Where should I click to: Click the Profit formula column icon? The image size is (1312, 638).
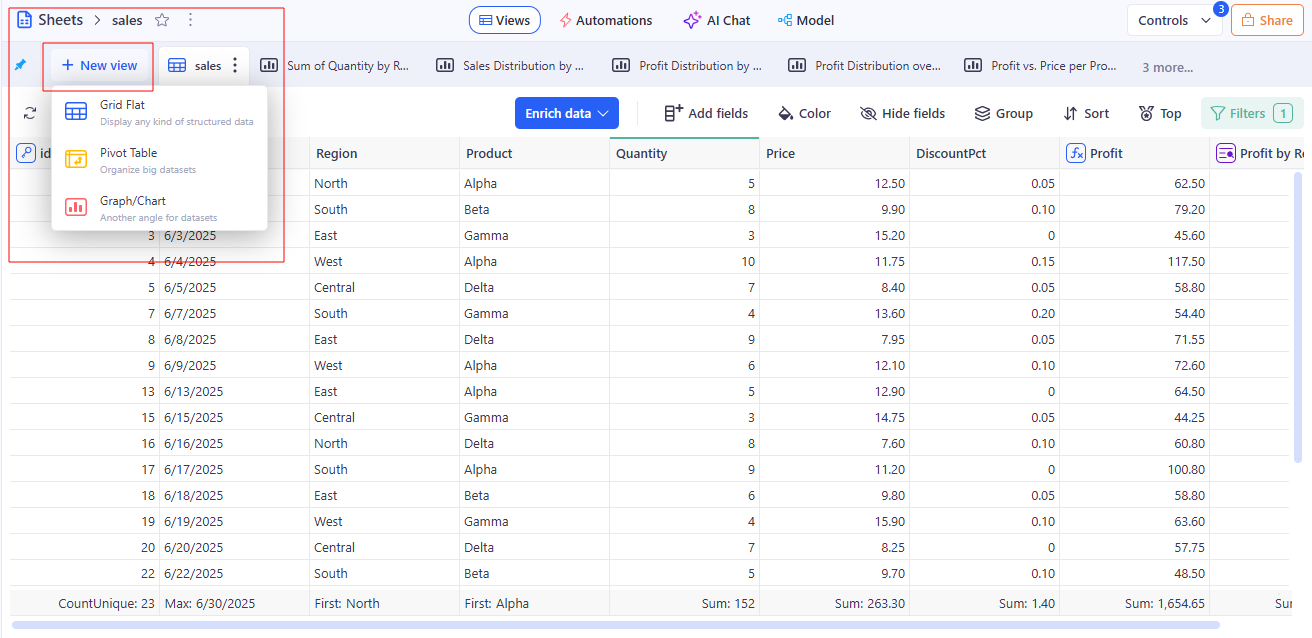pyautogui.click(x=1076, y=153)
